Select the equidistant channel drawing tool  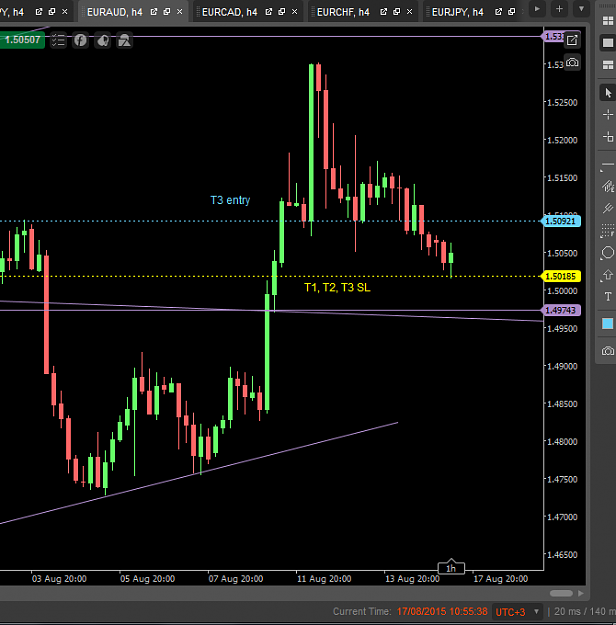pos(608,186)
